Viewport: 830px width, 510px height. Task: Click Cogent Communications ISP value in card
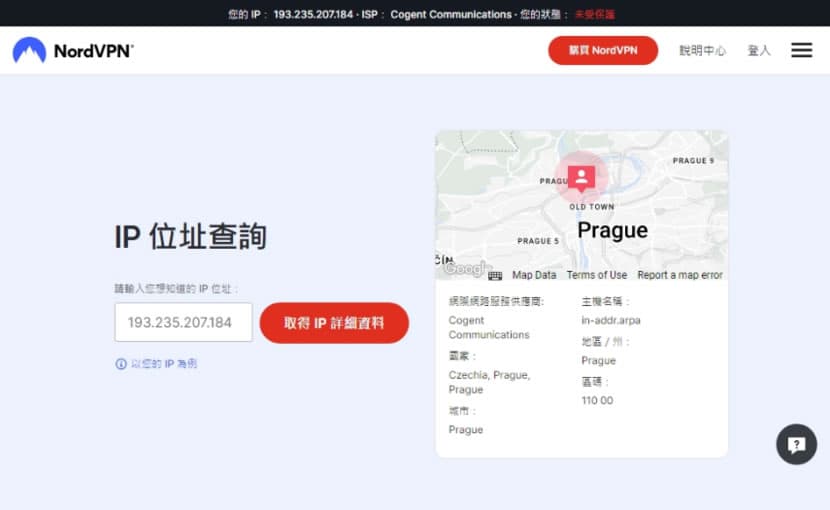point(489,327)
